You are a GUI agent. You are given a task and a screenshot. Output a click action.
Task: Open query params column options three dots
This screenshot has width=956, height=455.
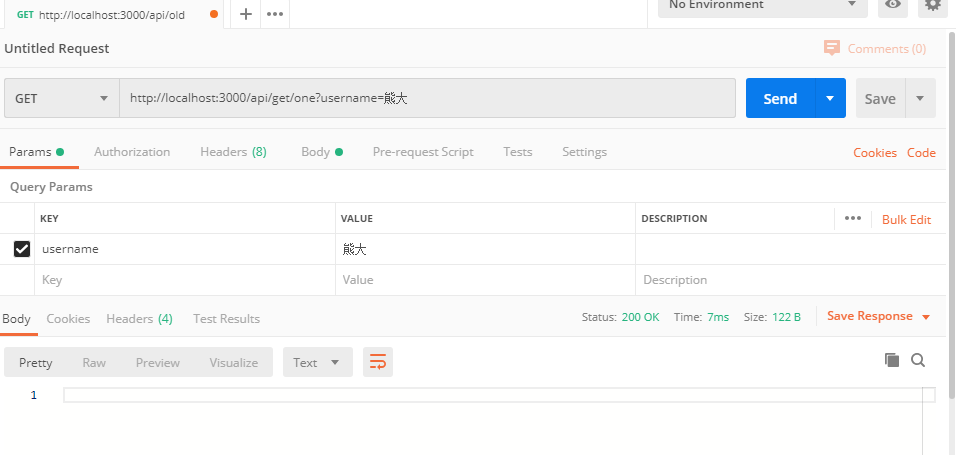pos(853,218)
